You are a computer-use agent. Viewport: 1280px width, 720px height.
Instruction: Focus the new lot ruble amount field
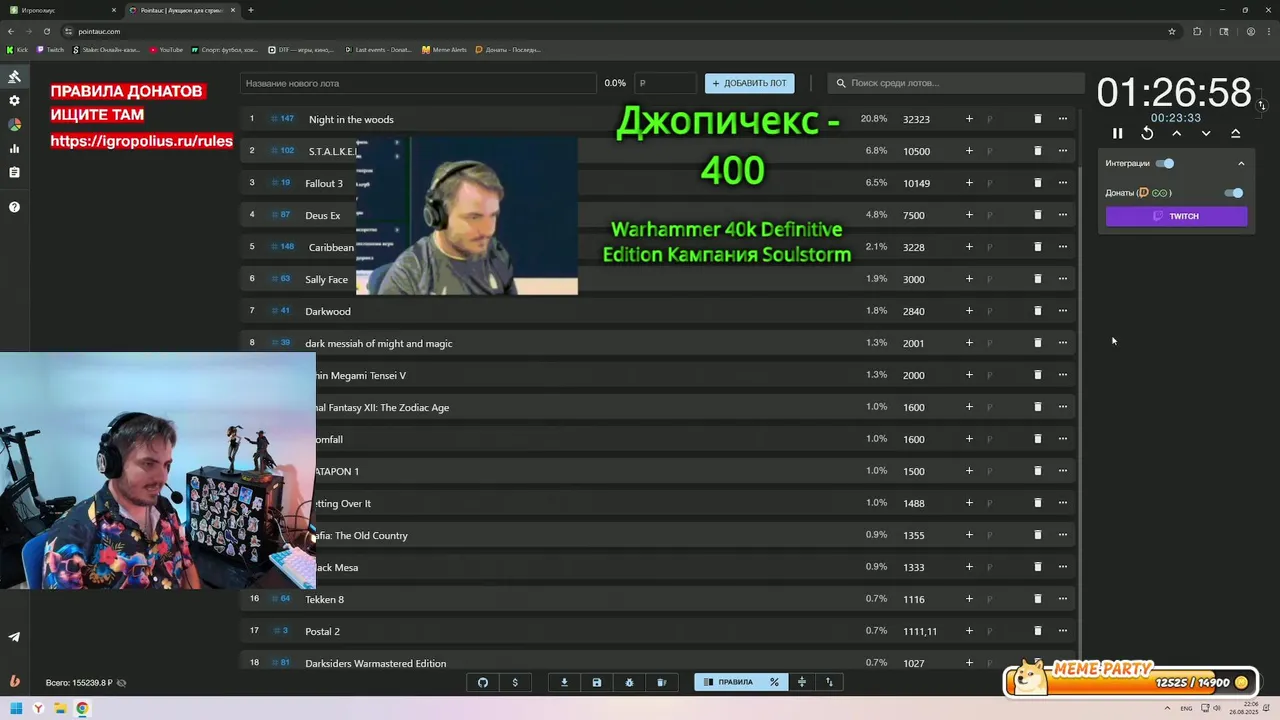[665, 83]
